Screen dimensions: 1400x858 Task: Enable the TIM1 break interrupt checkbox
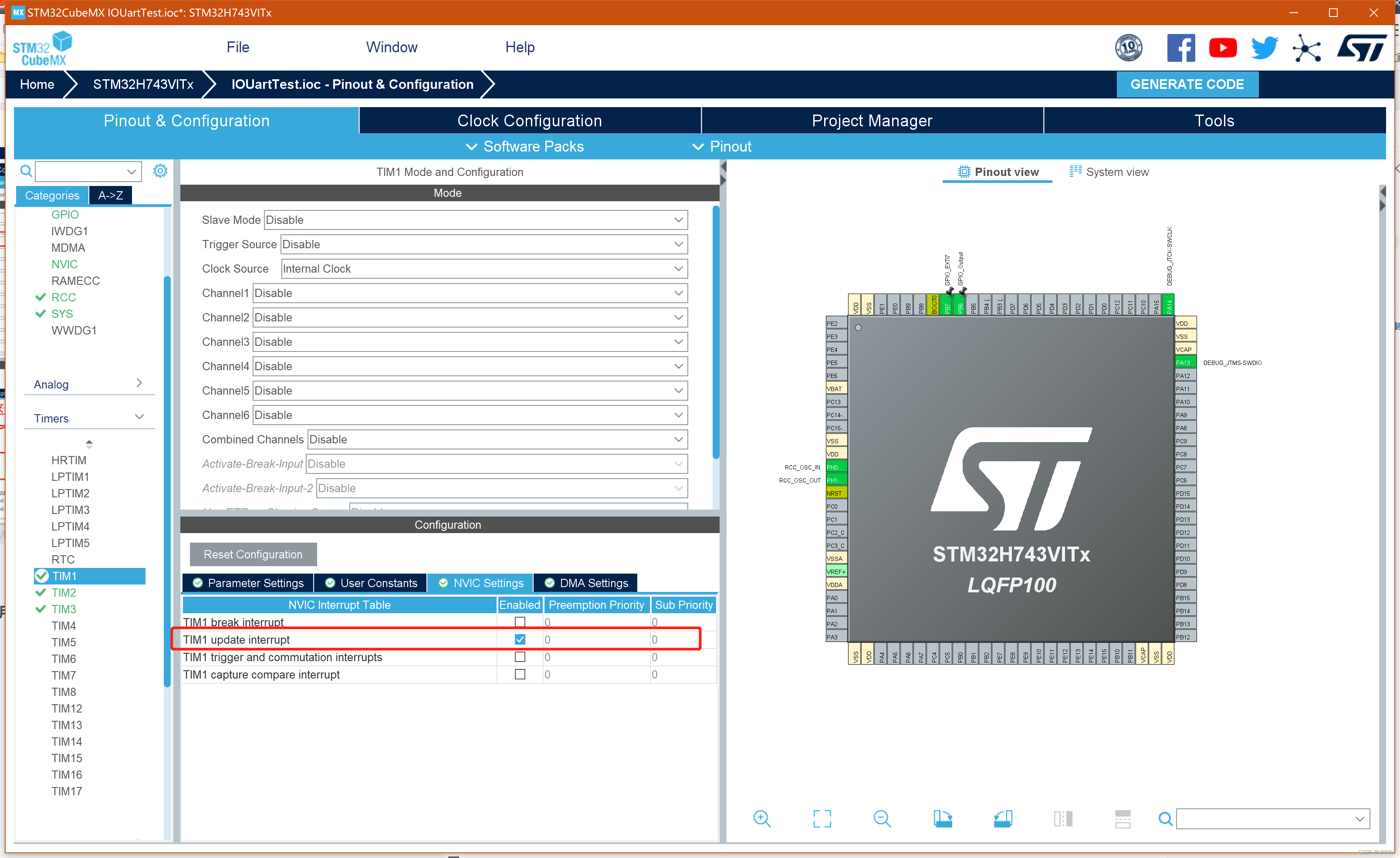pyautogui.click(x=519, y=622)
